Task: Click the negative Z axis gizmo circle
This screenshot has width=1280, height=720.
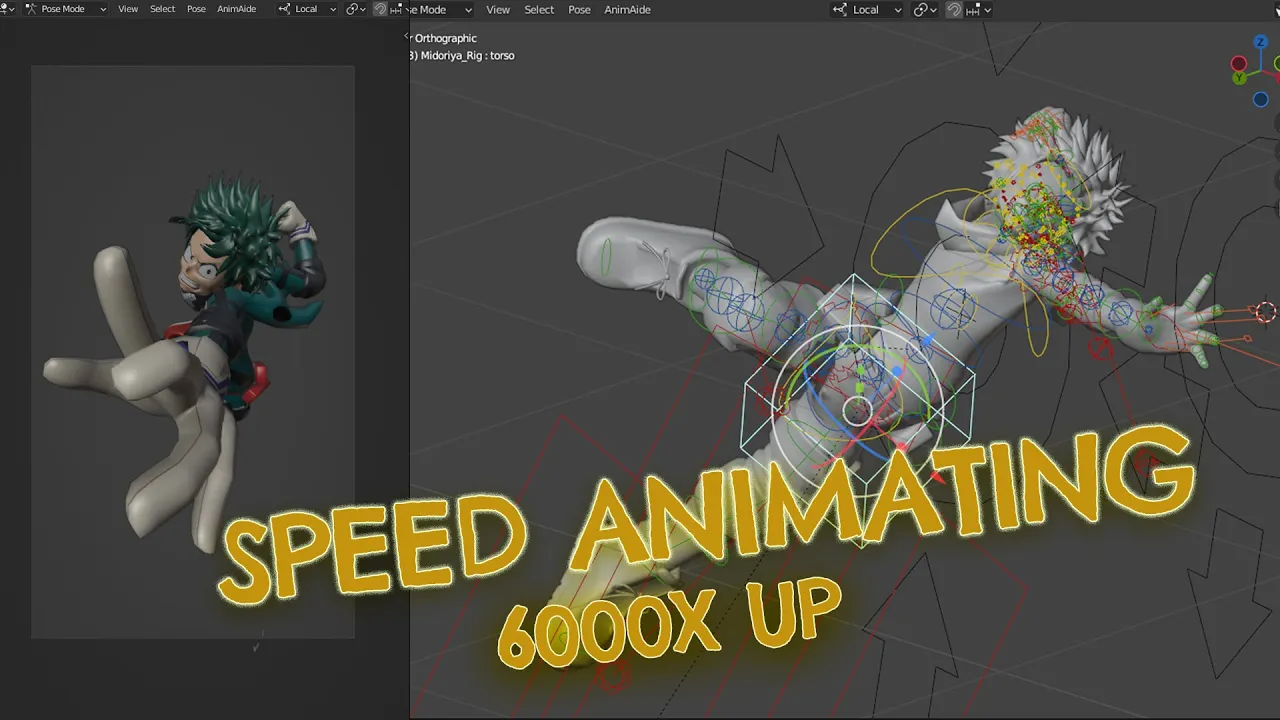Action: point(1261,99)
